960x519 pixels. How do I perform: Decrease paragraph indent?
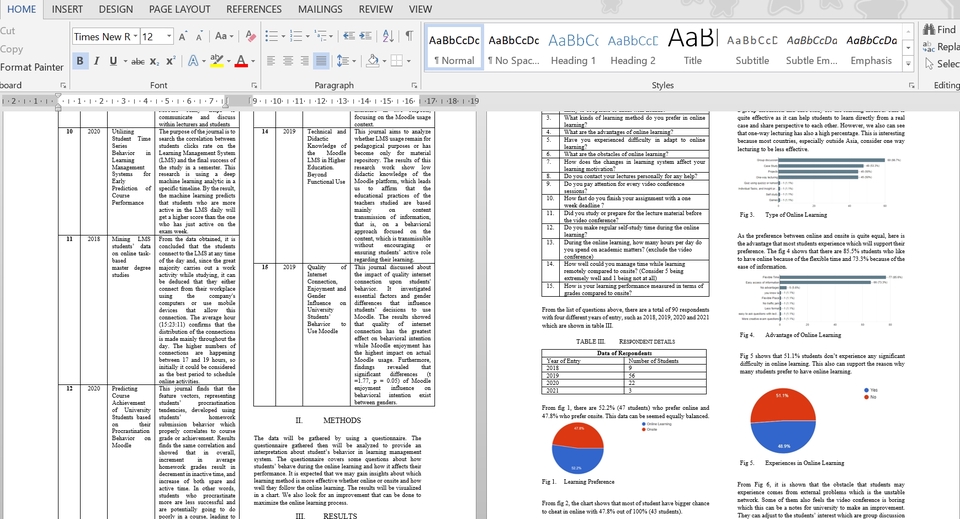coord(349,36)
